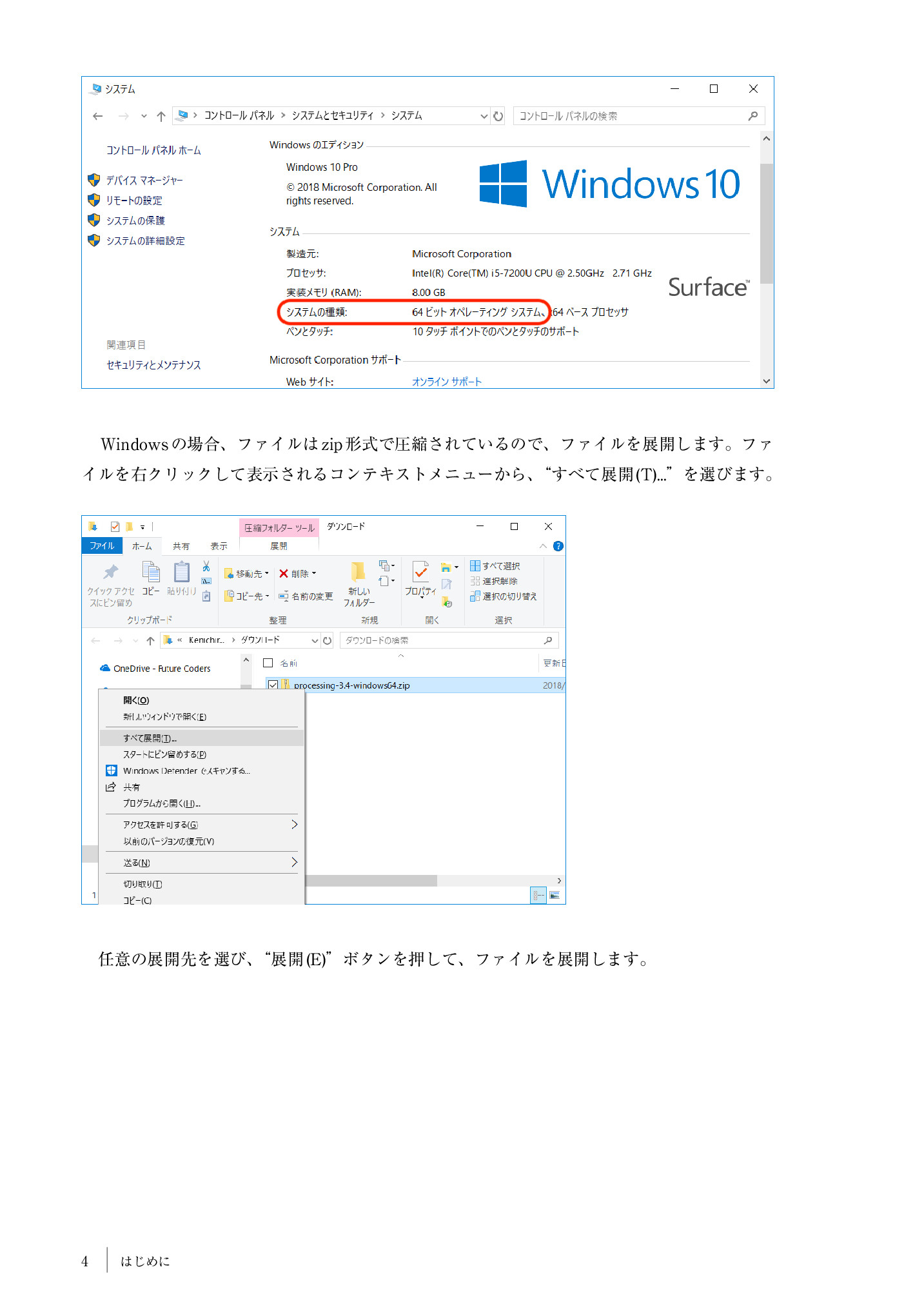The height and width of the screenshot is (1305, 924).
Task: Click Select none (選択解除) in ribbon
Action: tap(494, 581)
